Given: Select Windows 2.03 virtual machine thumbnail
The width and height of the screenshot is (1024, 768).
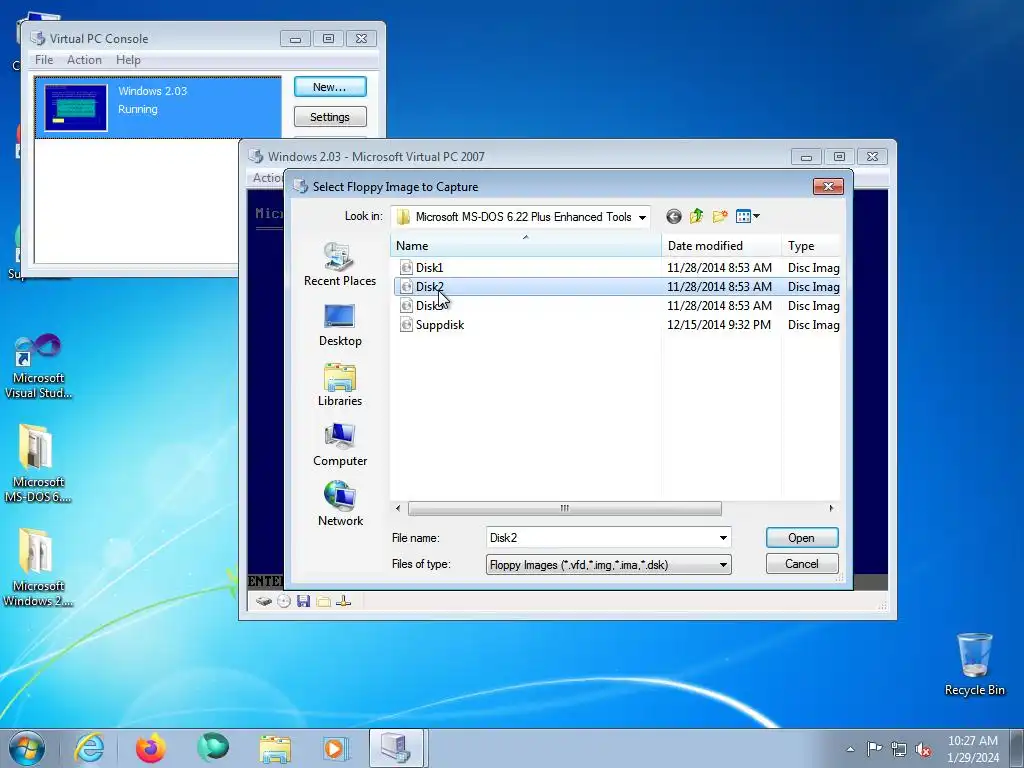Looking at the screenshot, I should coord(76,108).
